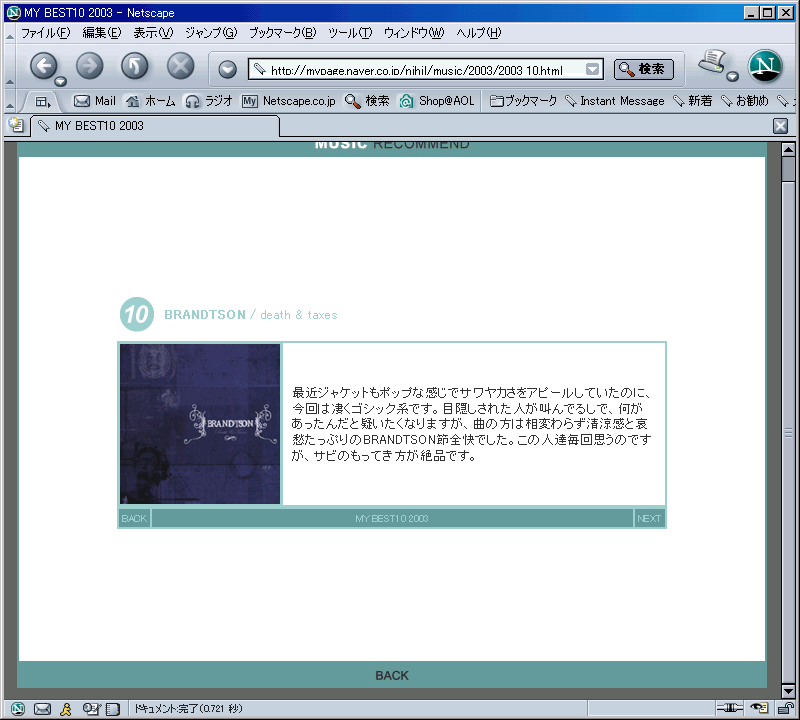This screenshot has height=720, width=800.
Task: Select the MY BEST10 2003 tab
Action: point(155,126)
